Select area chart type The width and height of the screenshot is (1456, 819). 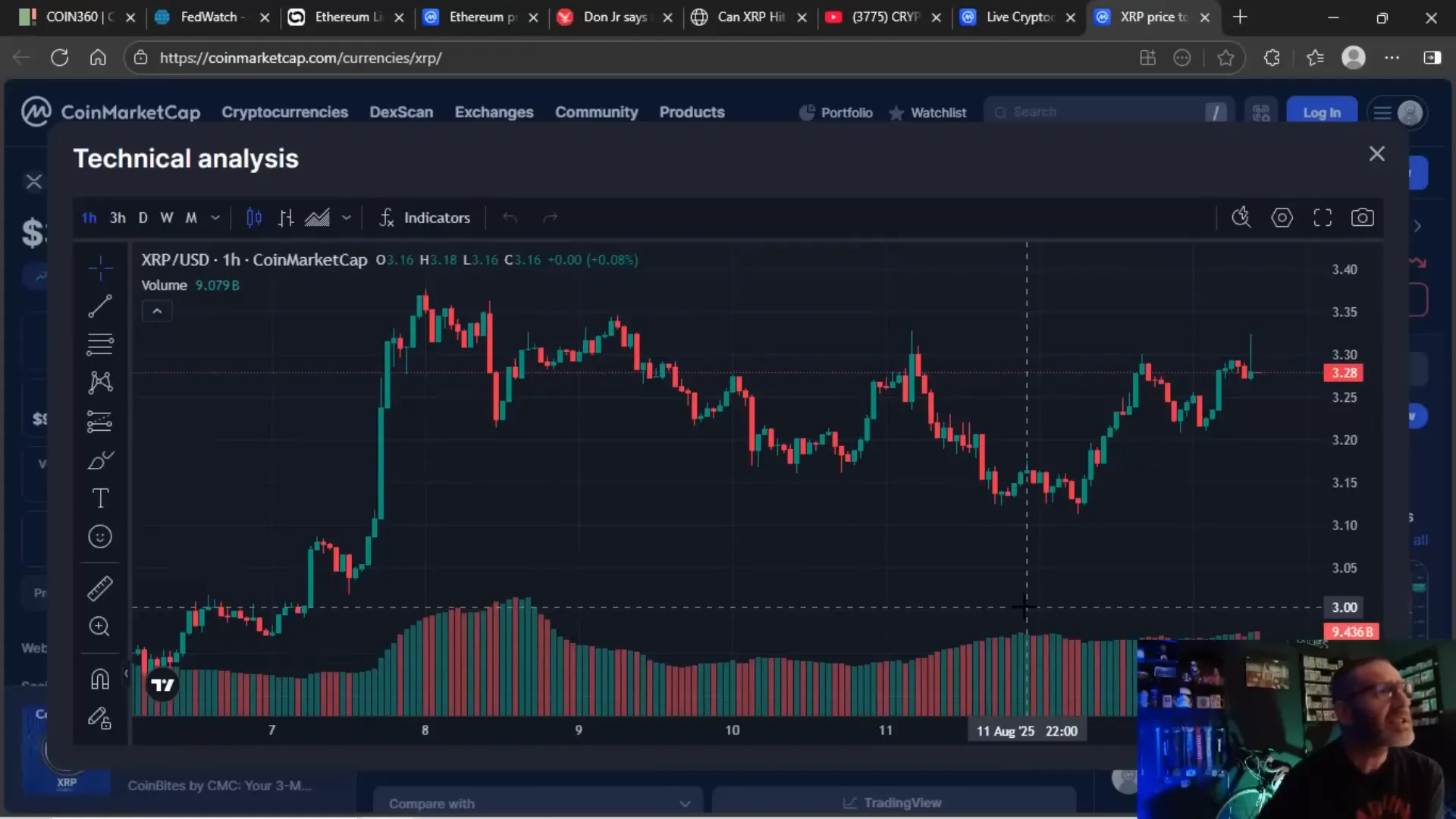(x=317, y=218)
